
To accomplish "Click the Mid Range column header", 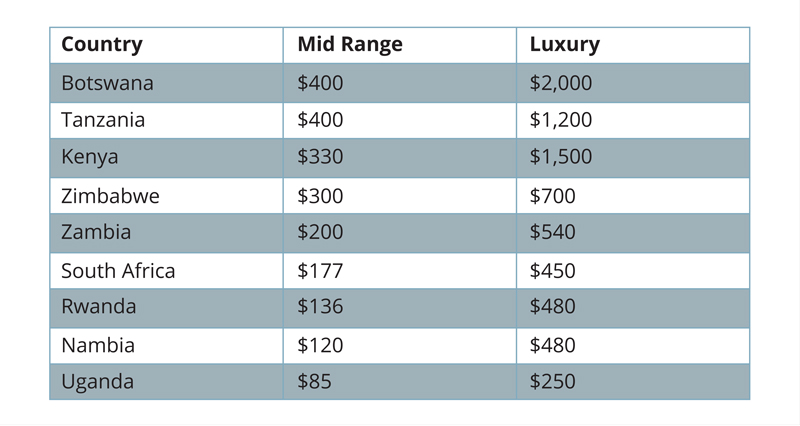I will [x=350, y=45].
